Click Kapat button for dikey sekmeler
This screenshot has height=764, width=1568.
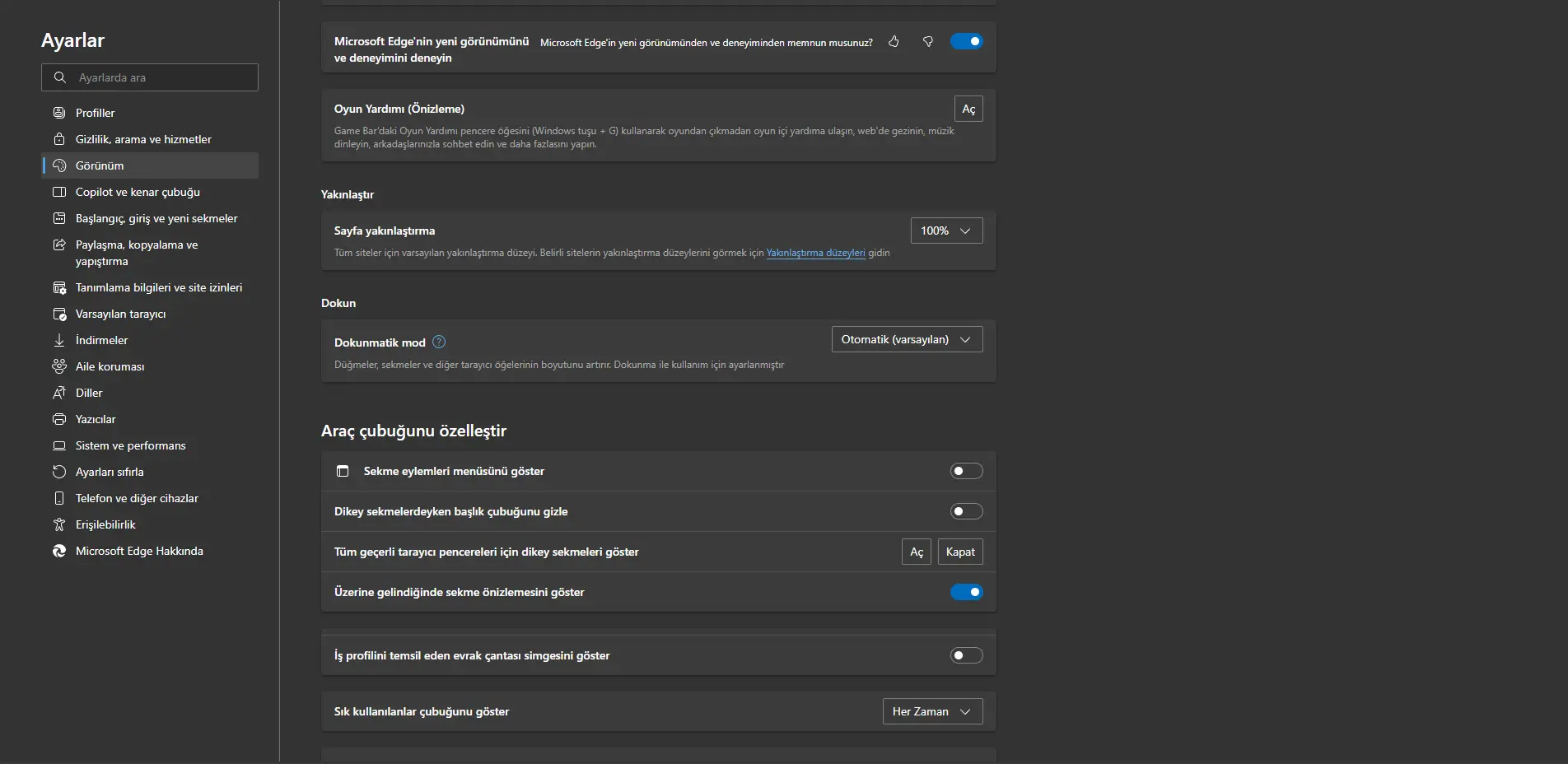(960, 552)
